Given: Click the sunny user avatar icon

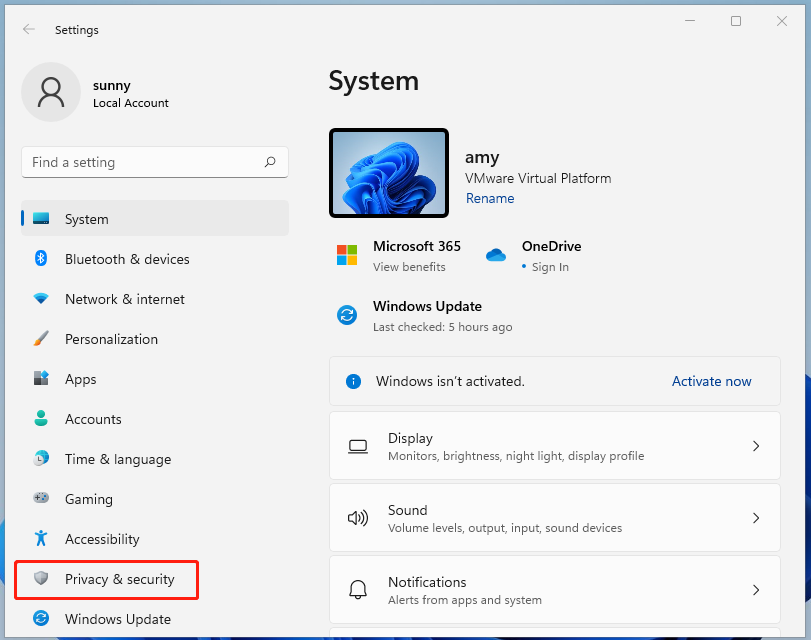Looking at the screenshot, I should click(51, 92).
